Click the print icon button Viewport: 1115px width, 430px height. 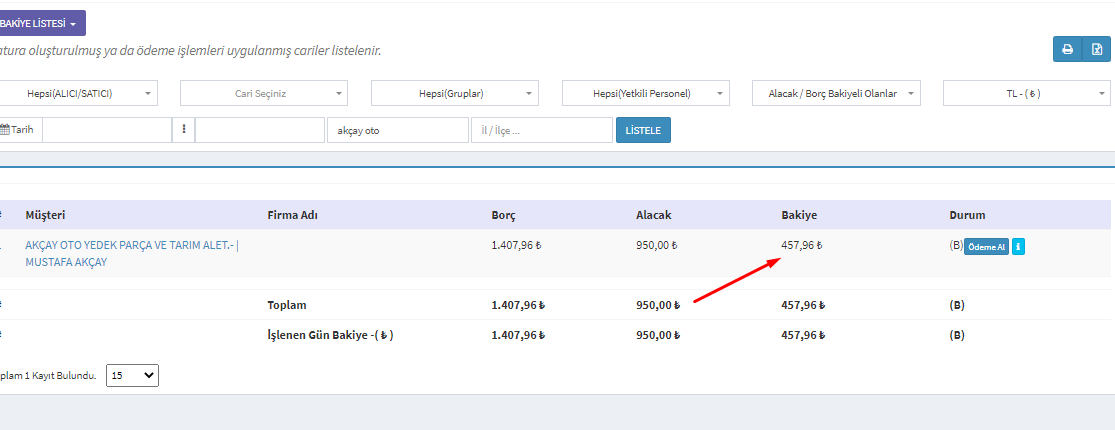point(1067,49)
